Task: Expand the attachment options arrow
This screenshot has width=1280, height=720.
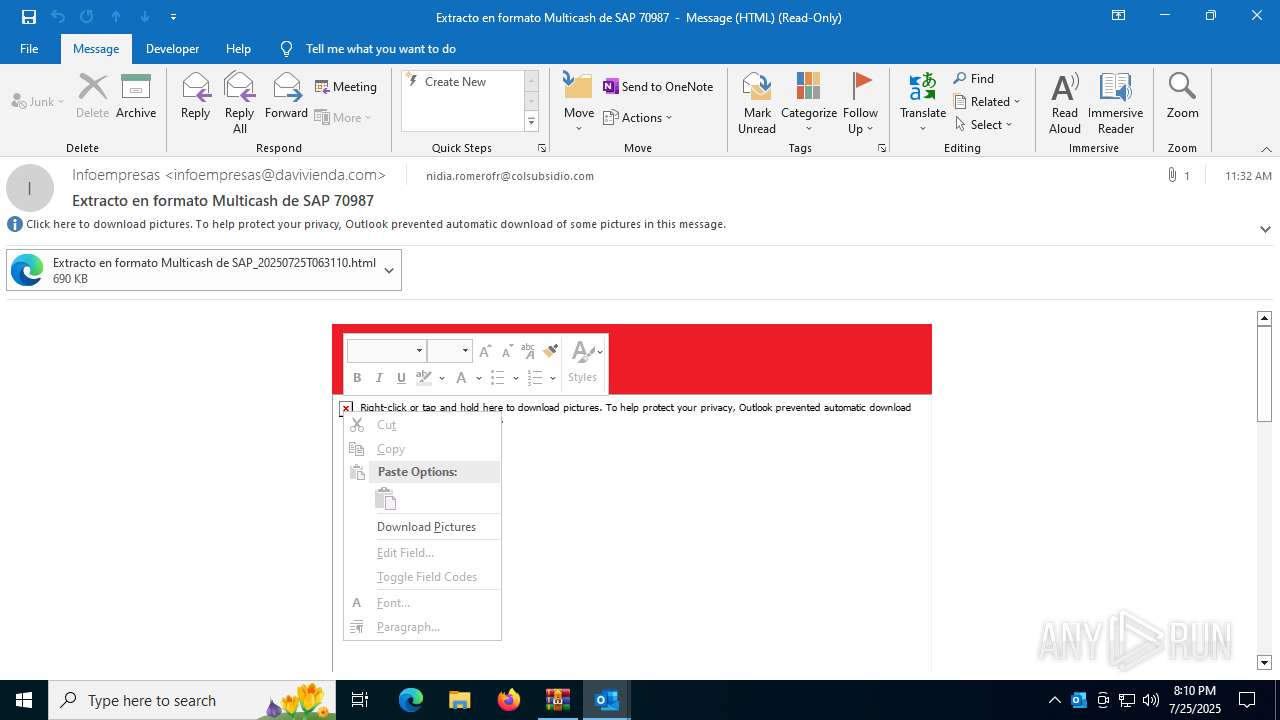Action: (x=389, y=270)
